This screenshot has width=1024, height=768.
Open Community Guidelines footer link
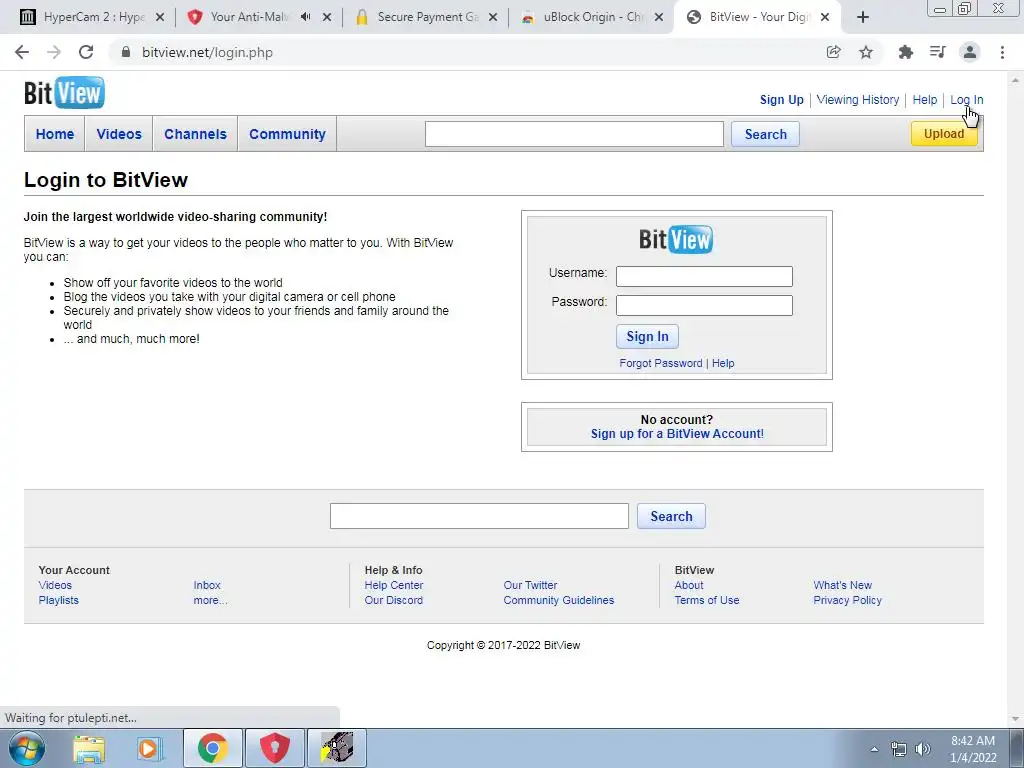(558, 600)
